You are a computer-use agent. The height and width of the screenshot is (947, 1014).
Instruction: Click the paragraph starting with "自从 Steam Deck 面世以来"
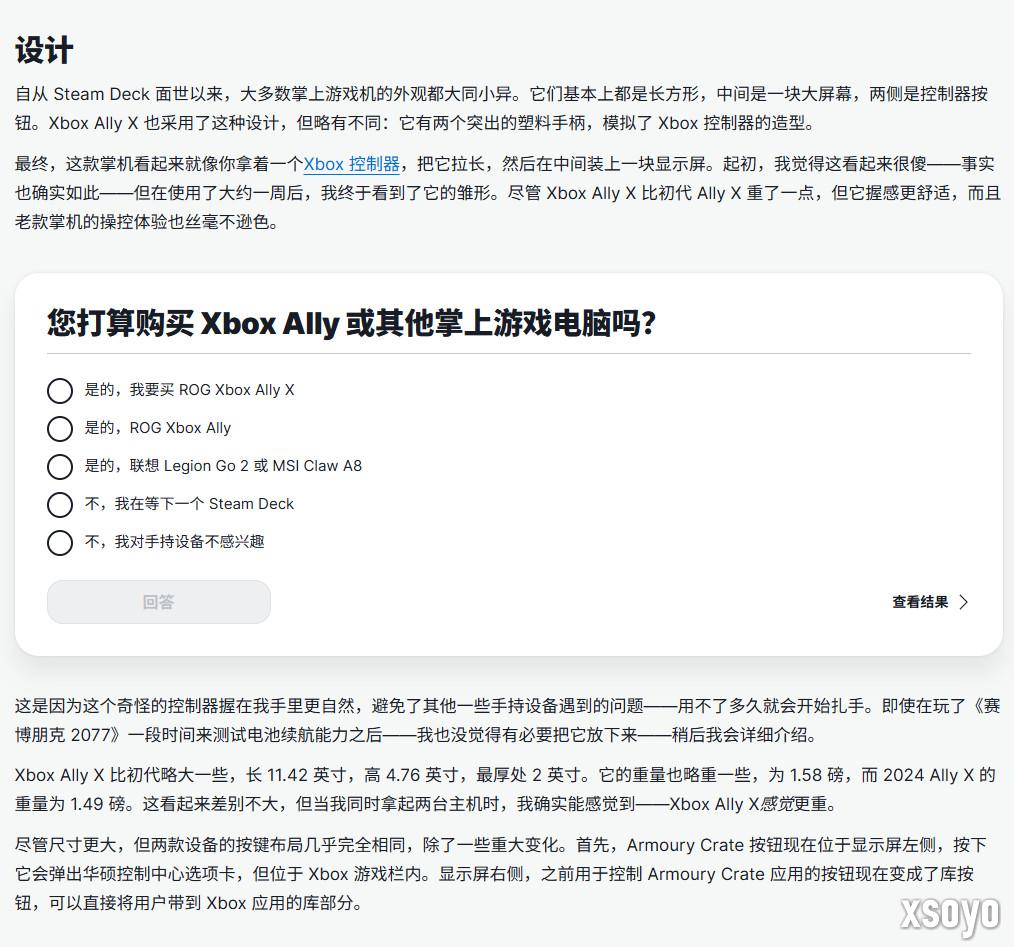(x=500, y=109)
